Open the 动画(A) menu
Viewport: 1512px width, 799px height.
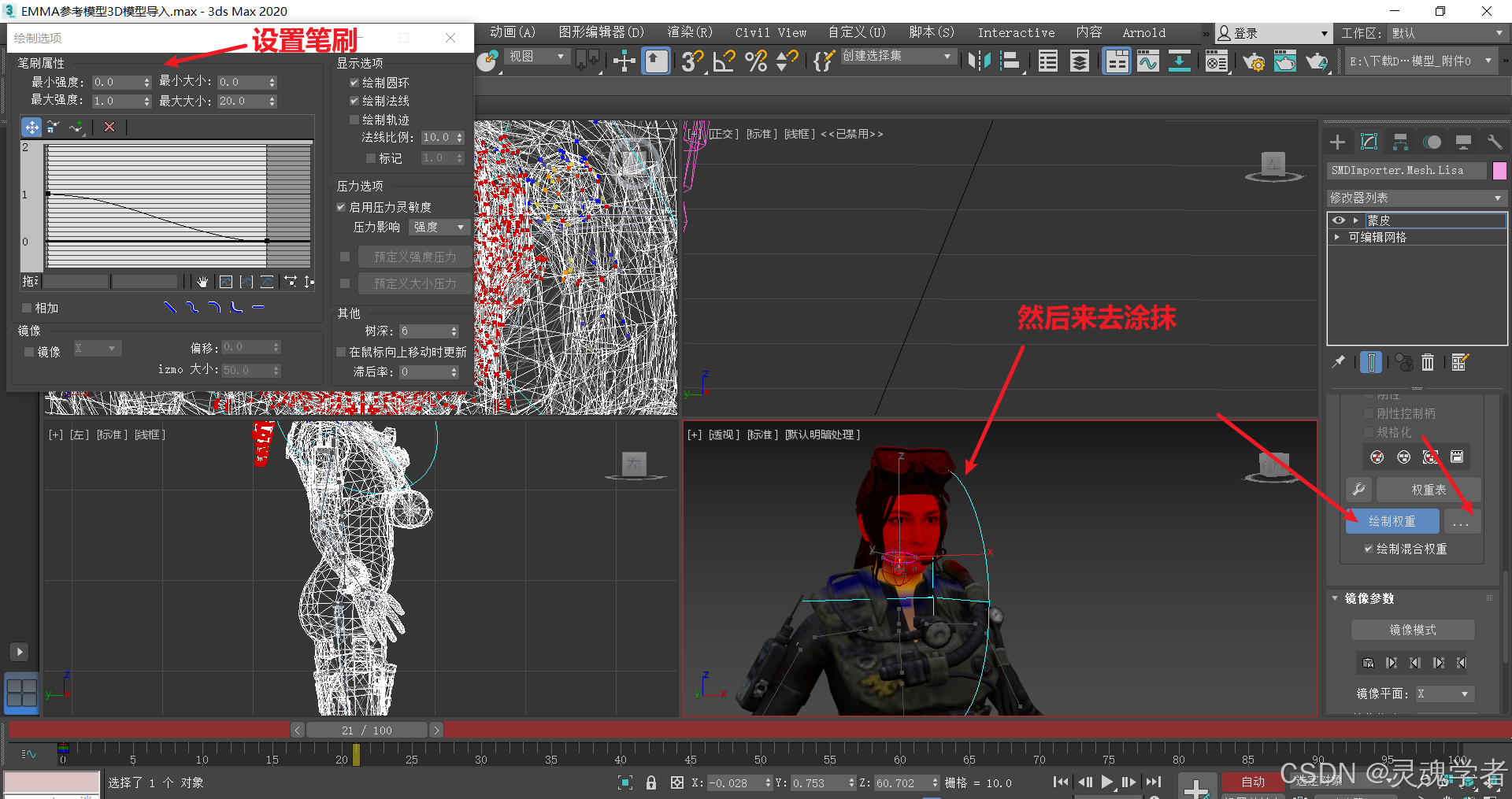point(513,32)
